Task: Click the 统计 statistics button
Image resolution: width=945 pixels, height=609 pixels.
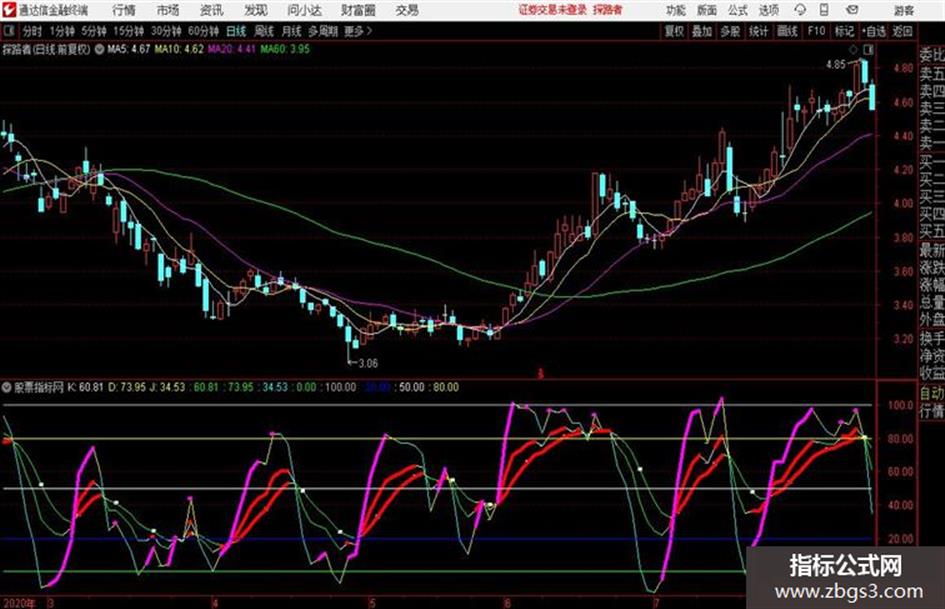Action: [759, 31]
